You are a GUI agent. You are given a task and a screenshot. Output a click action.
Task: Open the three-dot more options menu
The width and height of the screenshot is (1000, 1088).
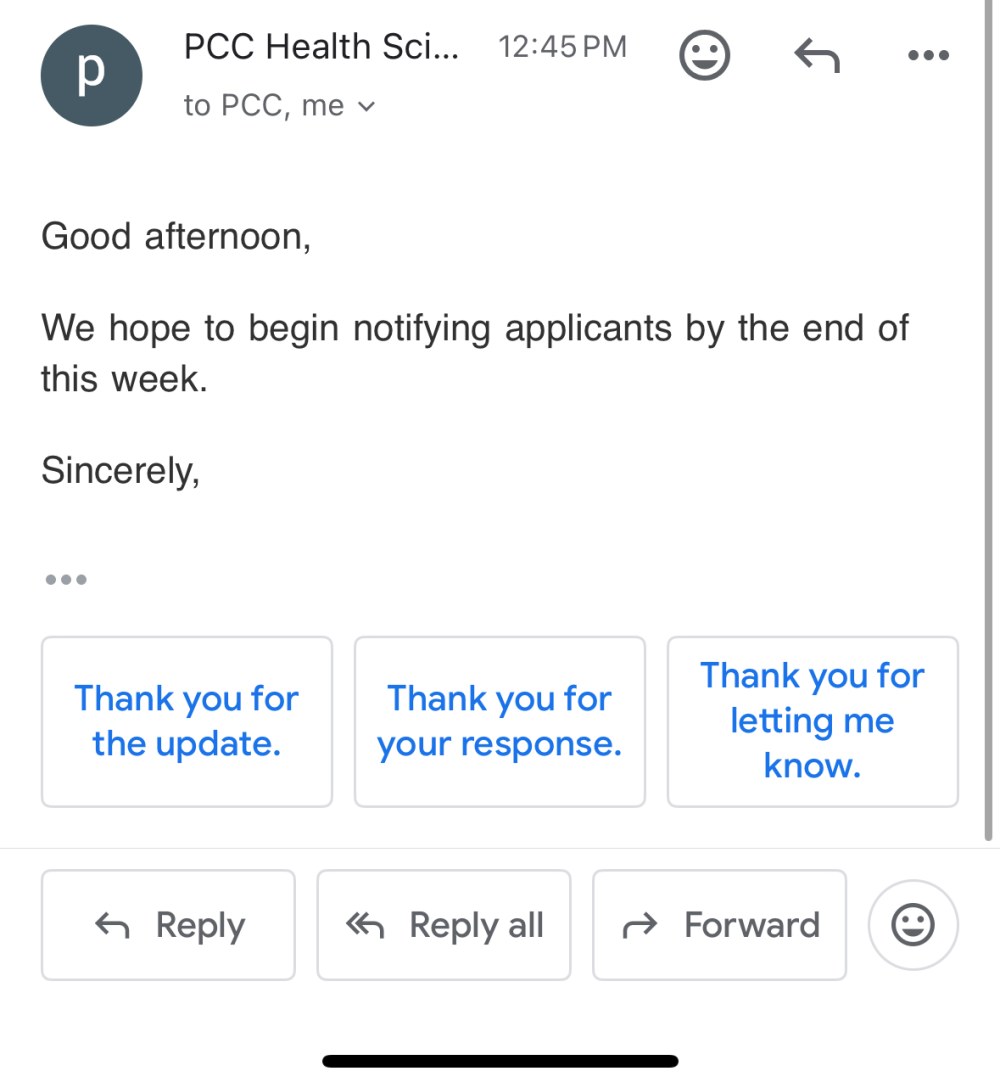(929, 55)
